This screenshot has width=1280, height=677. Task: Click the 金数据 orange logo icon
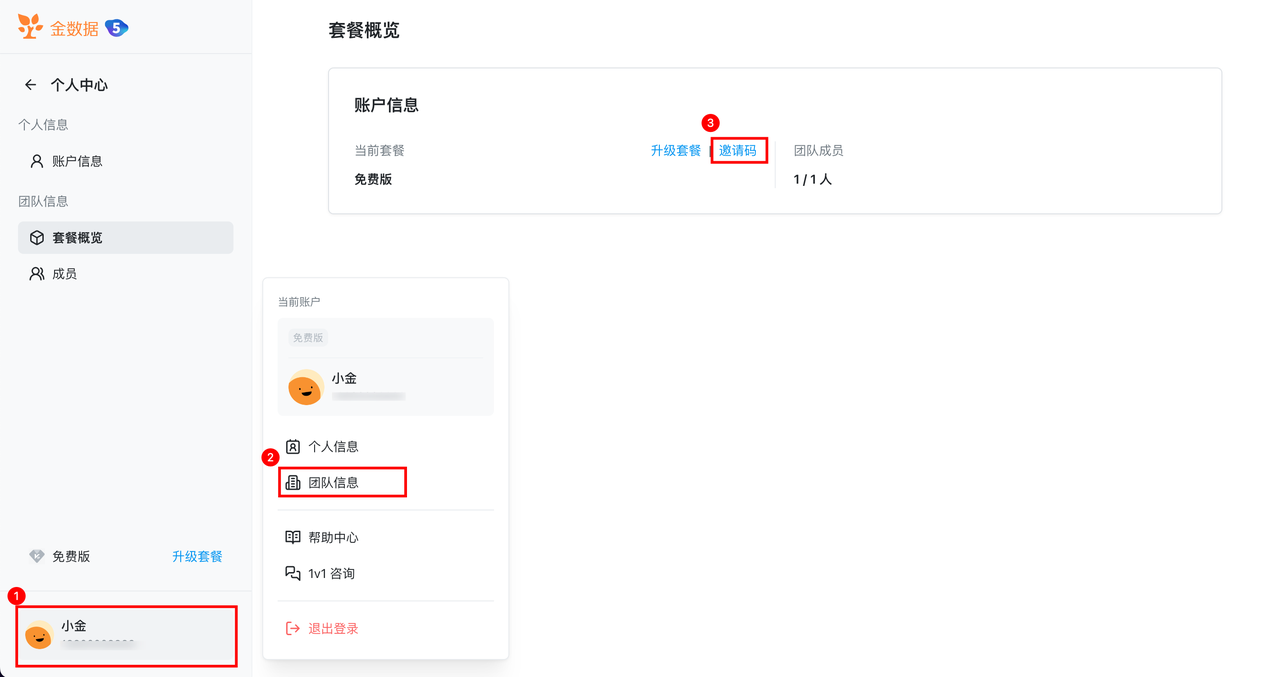(31, 27)
